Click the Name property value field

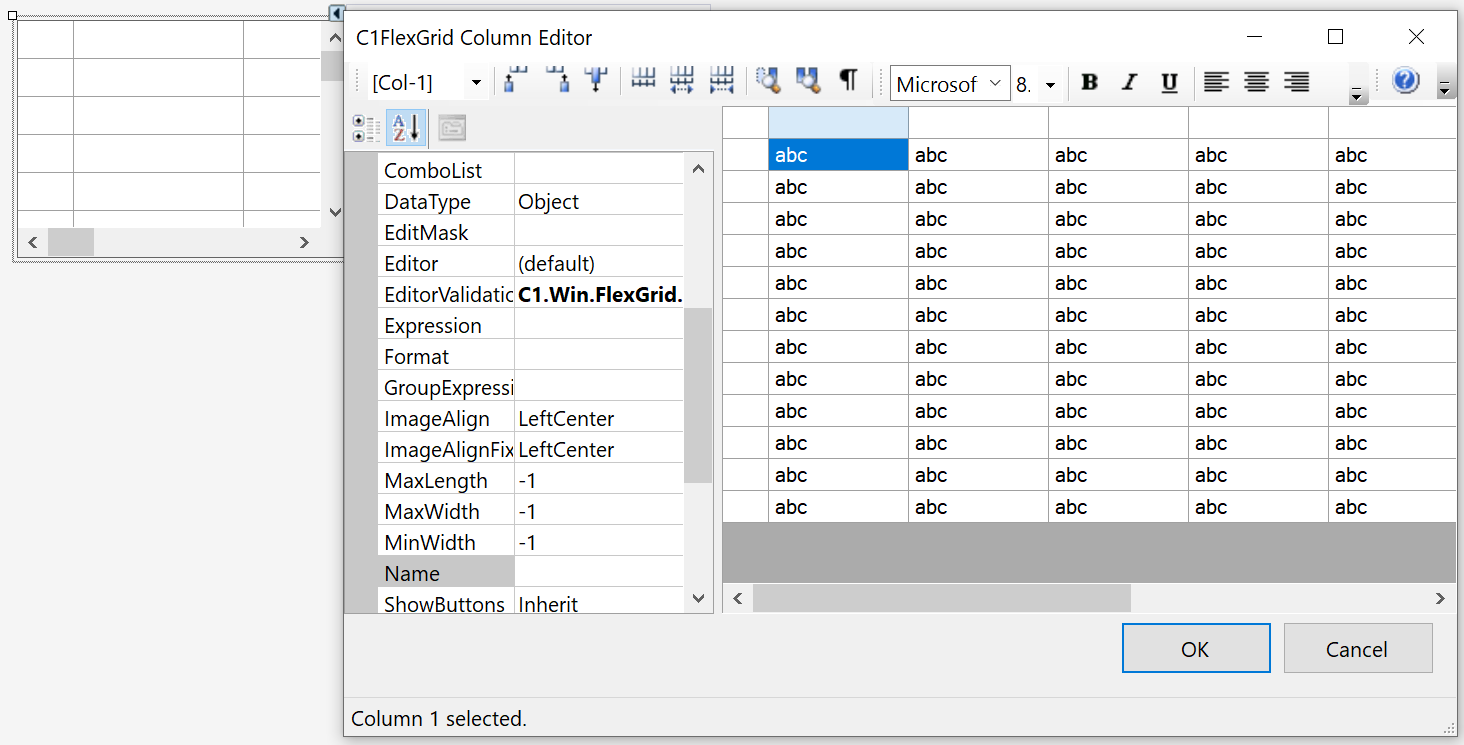coord(599,573)
